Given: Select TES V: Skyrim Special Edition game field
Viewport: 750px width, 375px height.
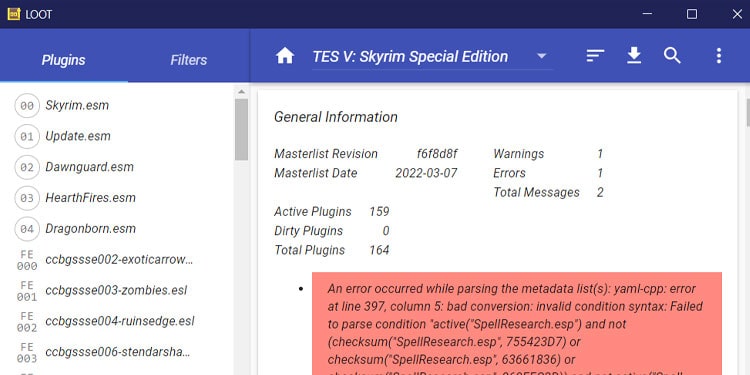Looking at the screenshot, I should tap(432, 57).
